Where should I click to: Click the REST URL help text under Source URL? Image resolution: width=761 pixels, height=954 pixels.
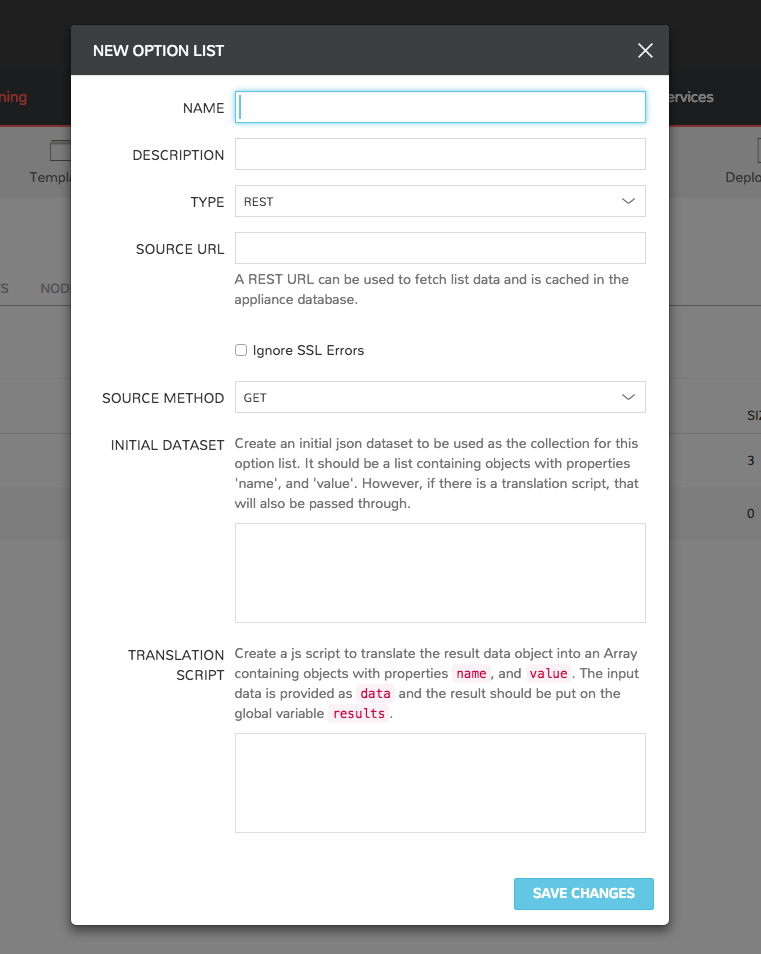pos(431,290)
